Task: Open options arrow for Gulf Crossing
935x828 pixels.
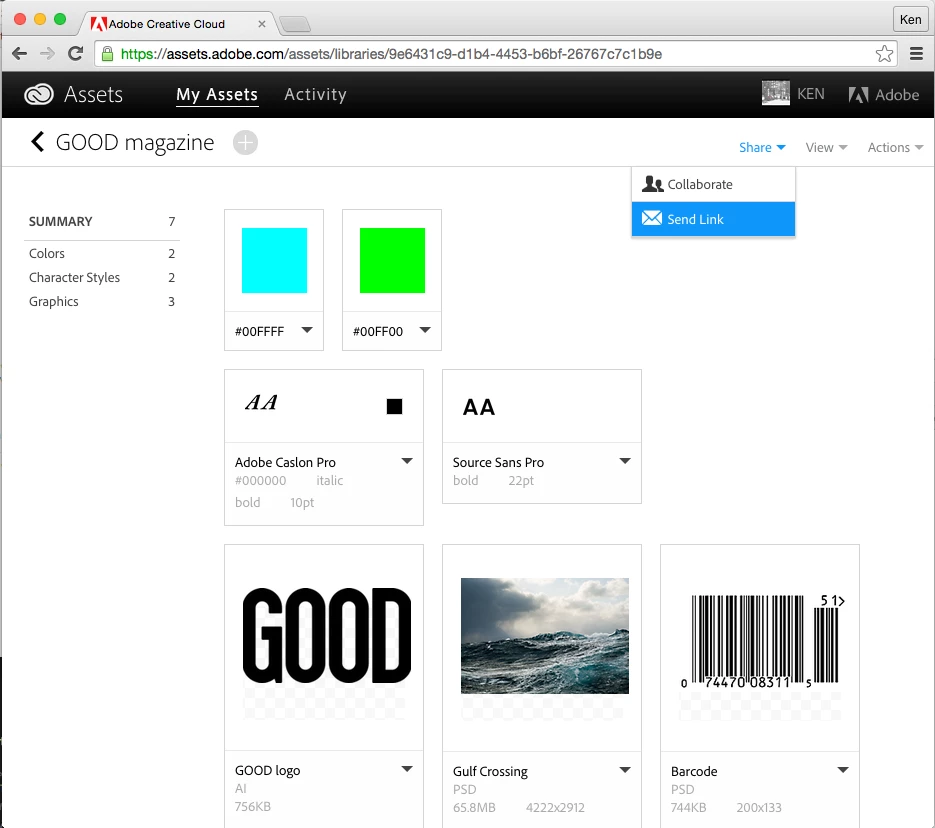Action: [x=625, y=770]
